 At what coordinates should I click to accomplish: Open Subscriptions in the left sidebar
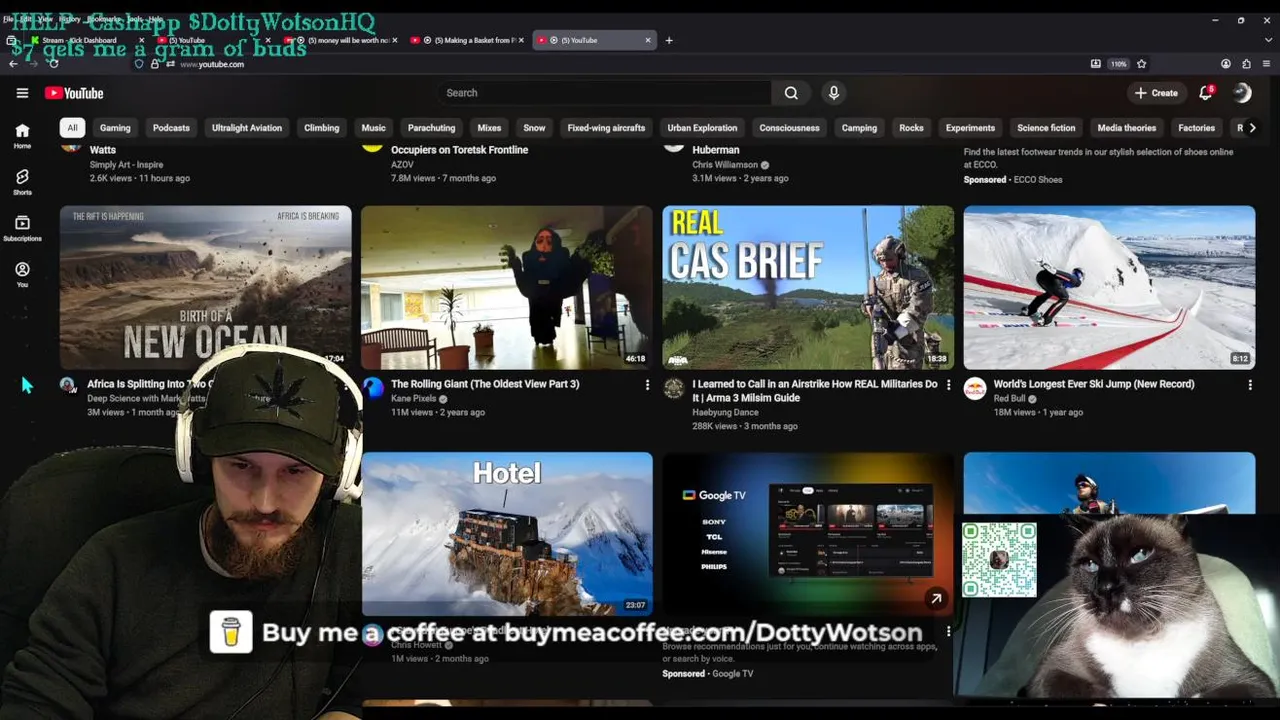(22, 228)
